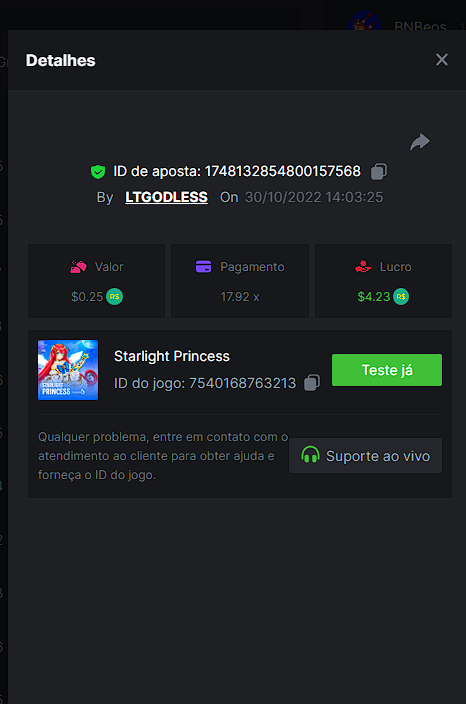
Task: Copy the game ID 7540168763213
Action: (312, 383)
